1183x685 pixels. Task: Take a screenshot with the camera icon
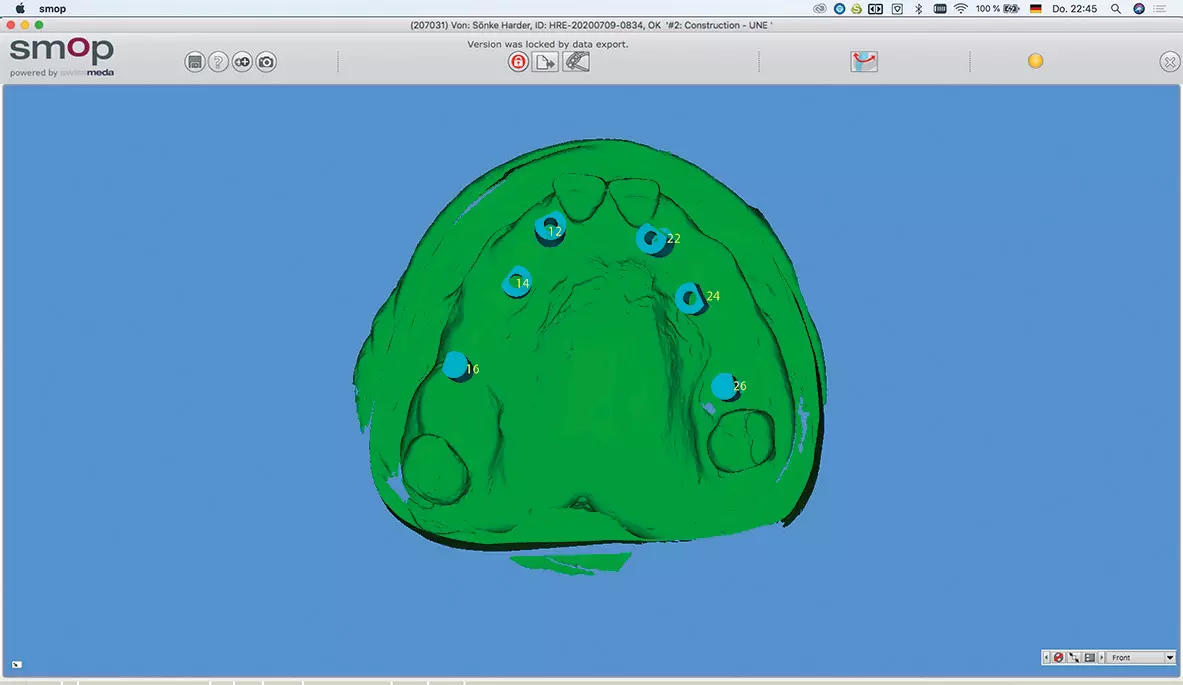[x=266, y=62]
